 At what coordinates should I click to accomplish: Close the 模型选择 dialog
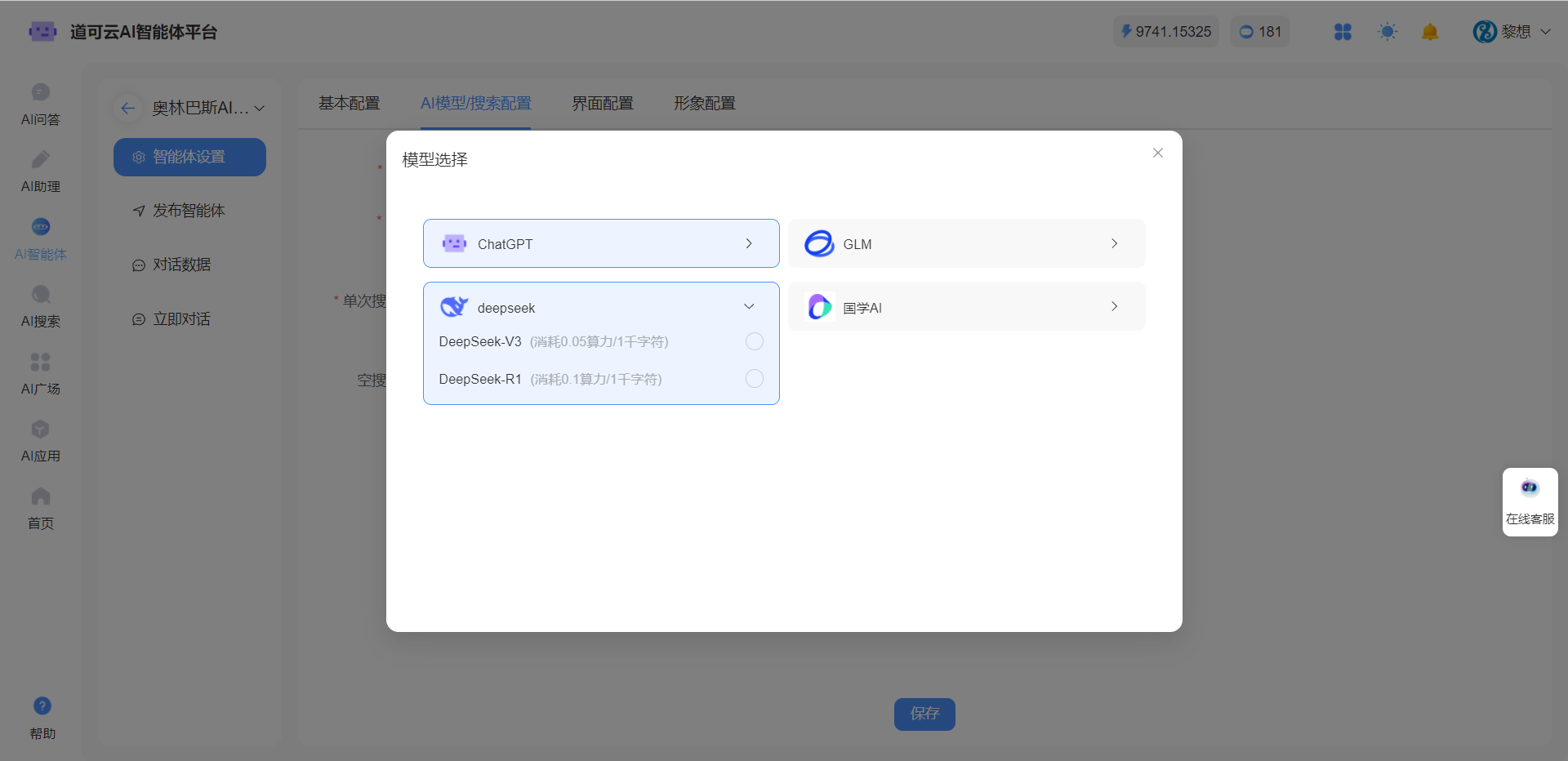click(1157, 153)
